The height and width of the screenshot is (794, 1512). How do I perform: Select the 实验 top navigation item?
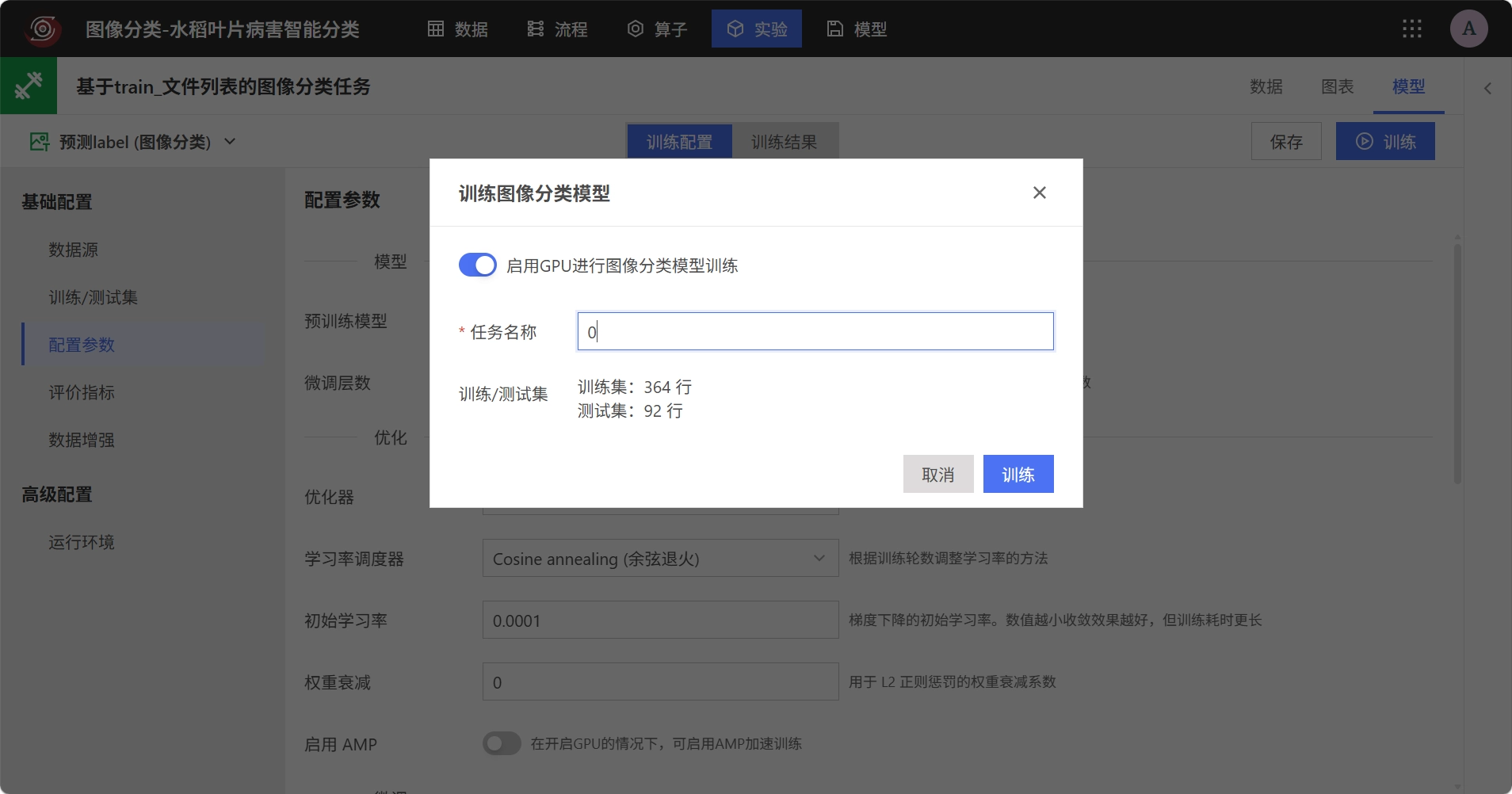pyautogui.click(x=757, y=29)
